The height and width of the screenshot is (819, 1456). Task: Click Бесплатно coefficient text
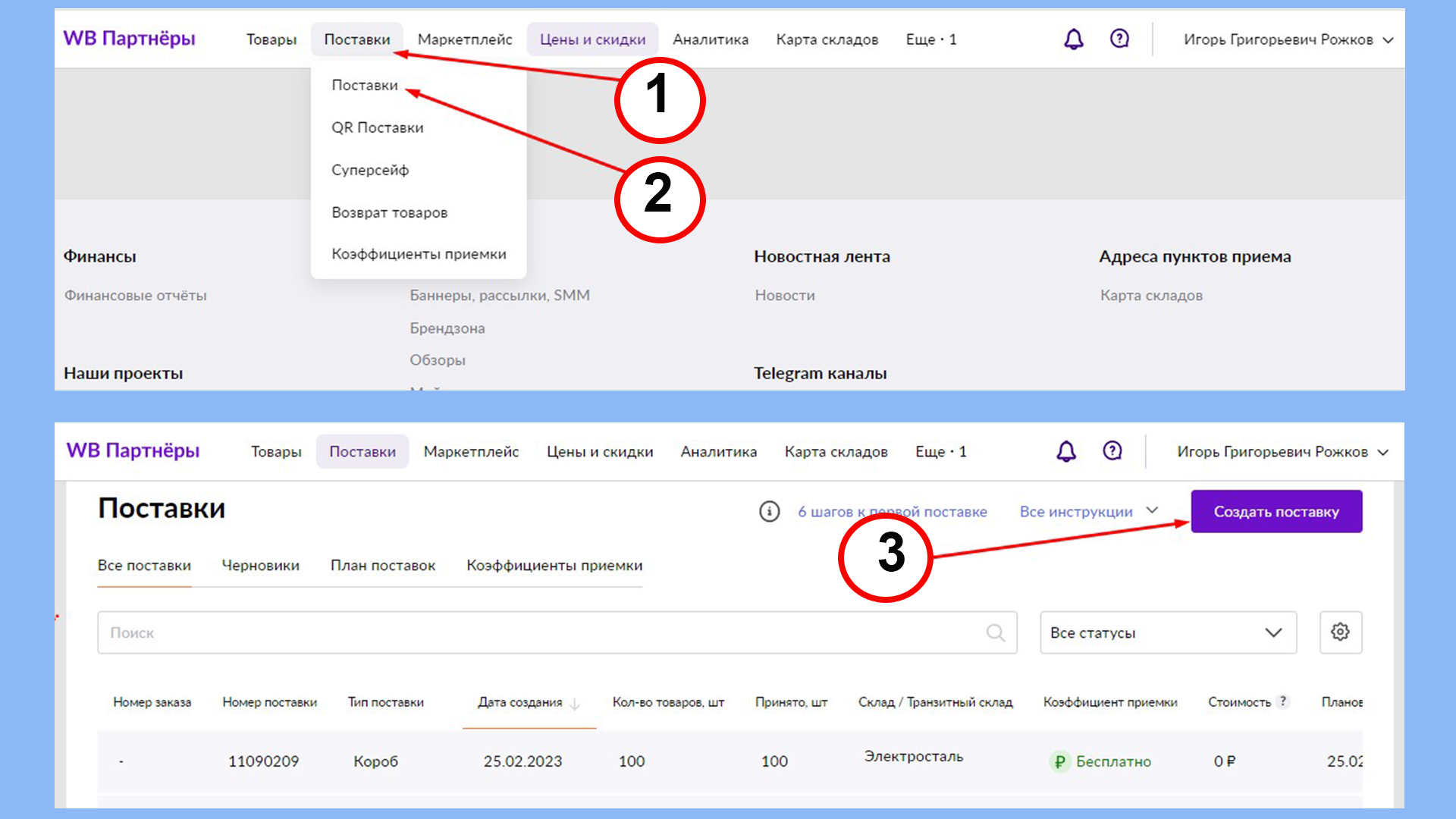point(1113,761)
